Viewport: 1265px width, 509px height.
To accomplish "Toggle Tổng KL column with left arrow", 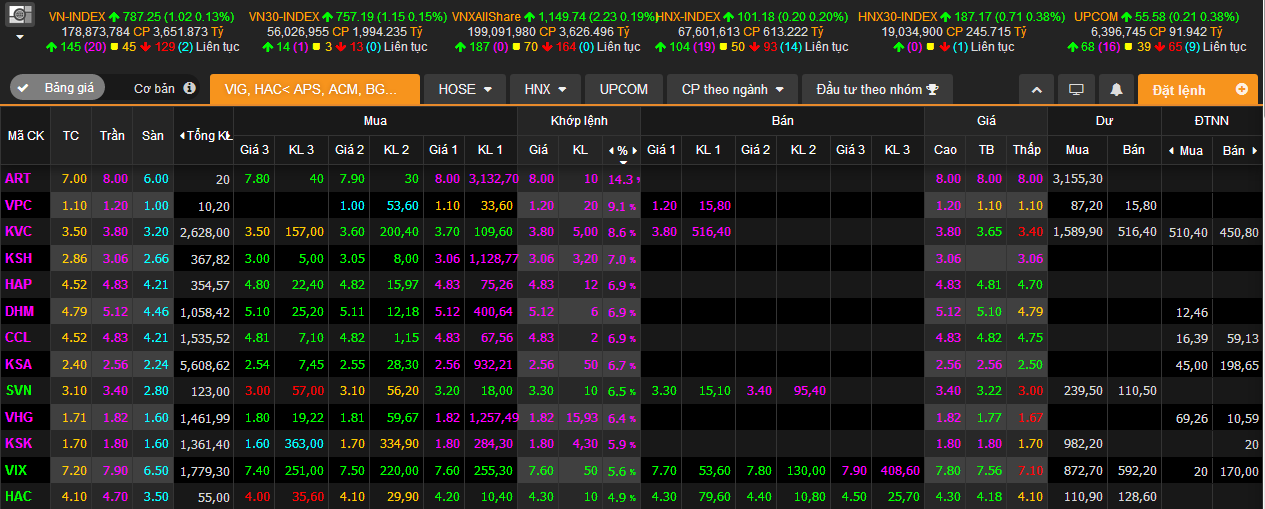I will (181, 136).
